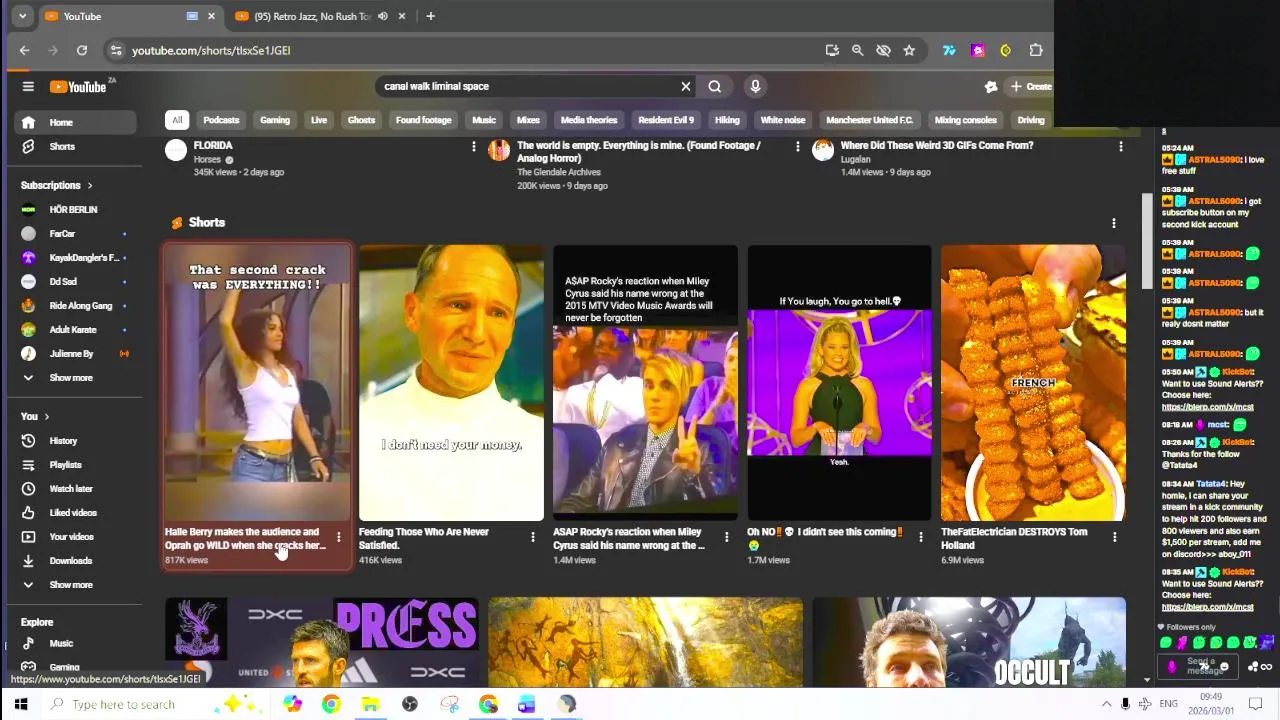Open the Create button
This screenshot has width=1280, height=720.
pos(1031,87)
